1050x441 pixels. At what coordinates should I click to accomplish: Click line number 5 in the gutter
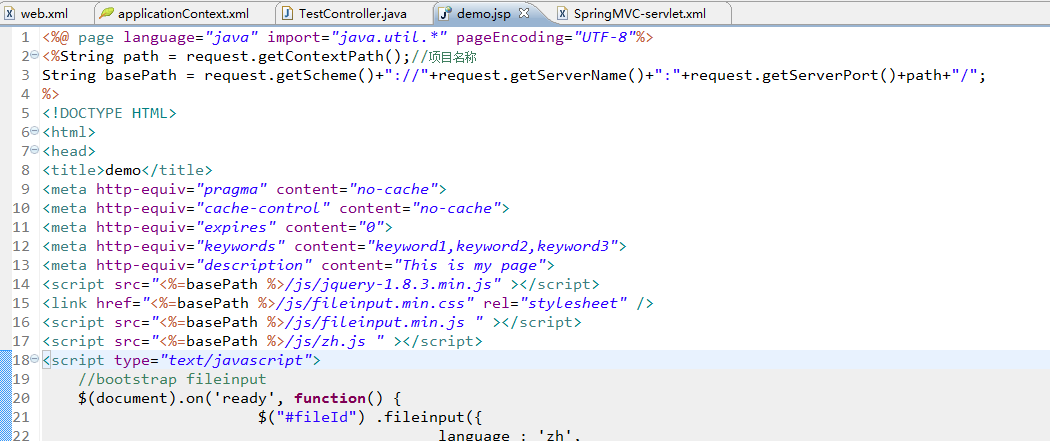click(25, 114)
